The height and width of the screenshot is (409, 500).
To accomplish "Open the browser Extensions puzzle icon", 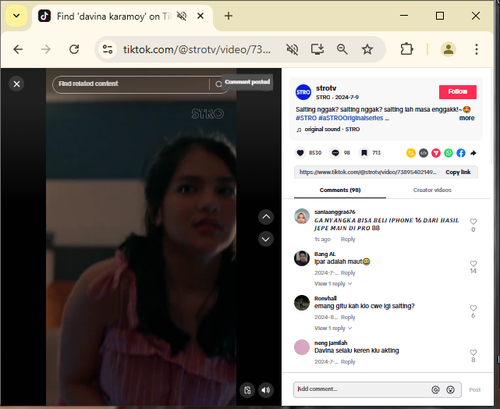I will point(407,49).
